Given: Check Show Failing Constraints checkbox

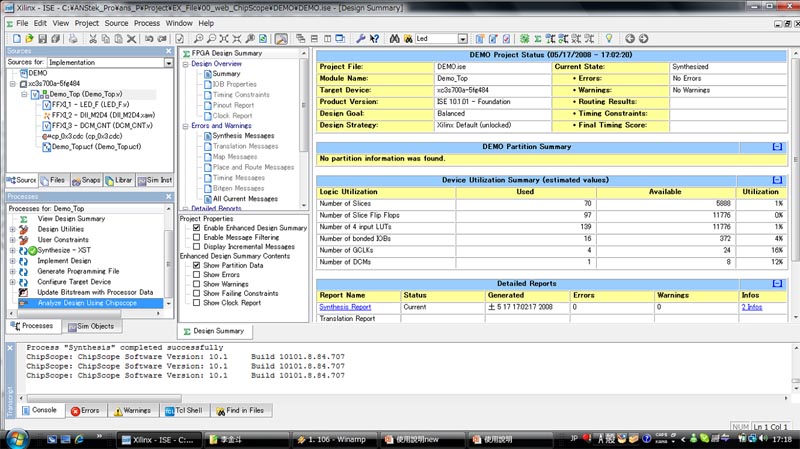Looking at the screenshot, I should coord(196,293).
